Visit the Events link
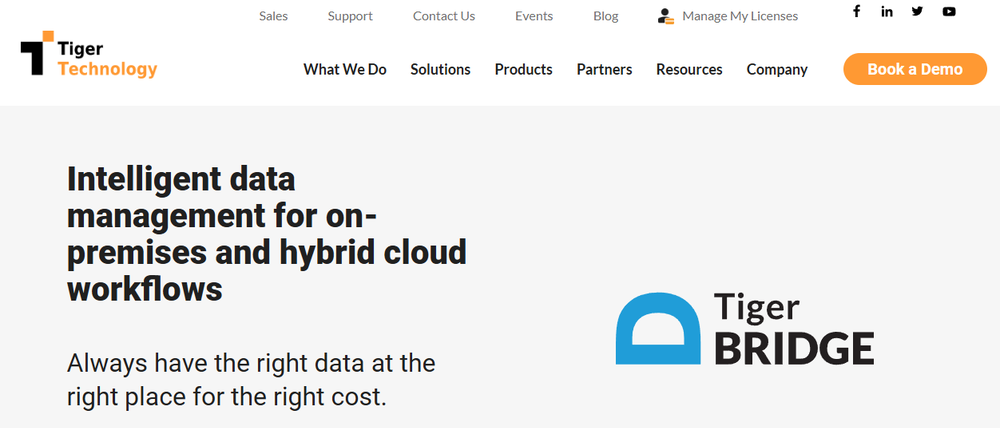This screenshot has height=428, width=1000. coord(534,16)
